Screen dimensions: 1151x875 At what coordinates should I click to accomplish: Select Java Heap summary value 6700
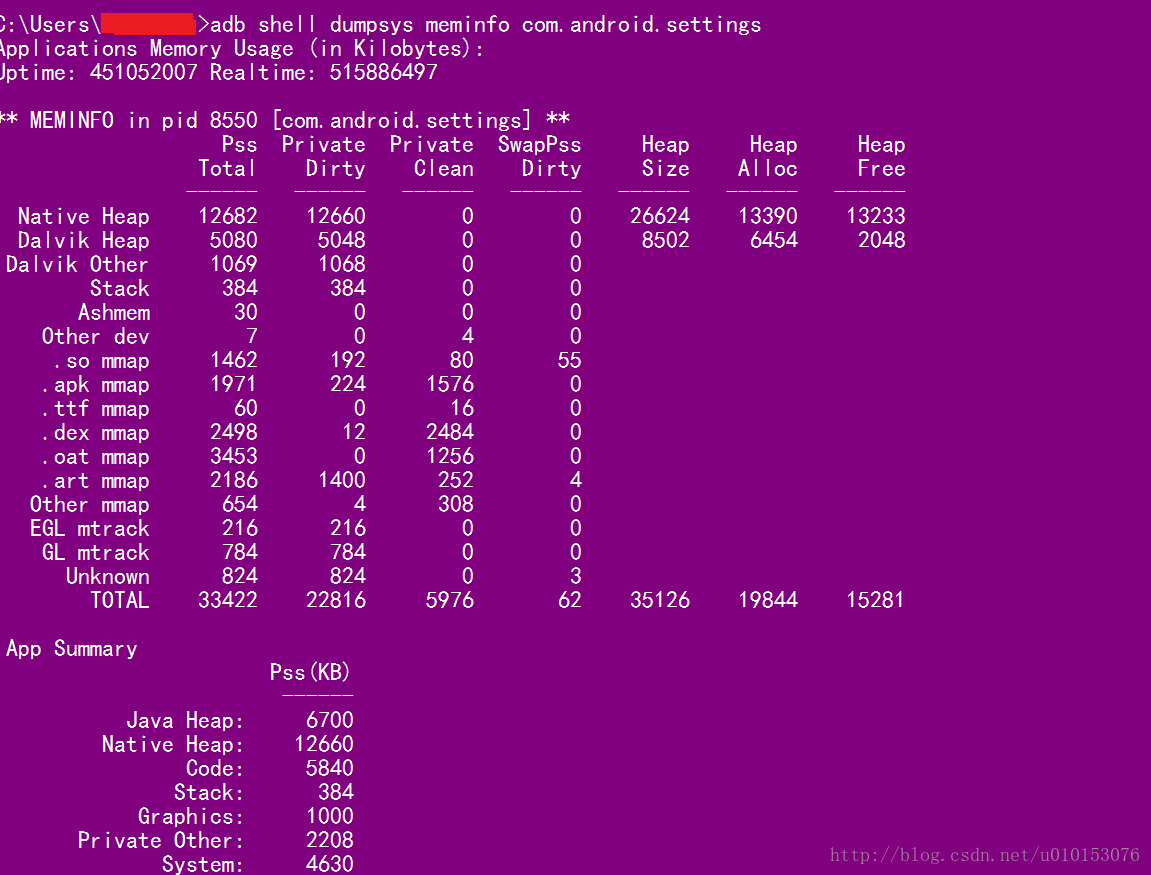330,720
